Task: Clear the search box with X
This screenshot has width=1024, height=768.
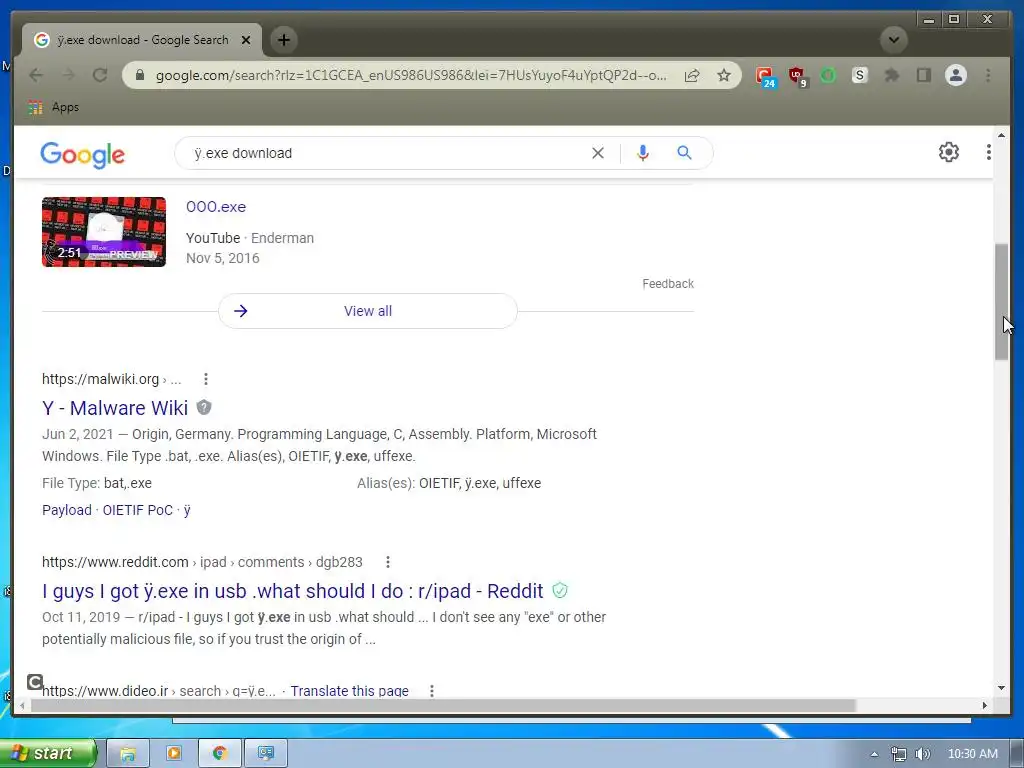Action: pyautogui.click(x=598, y=153)
